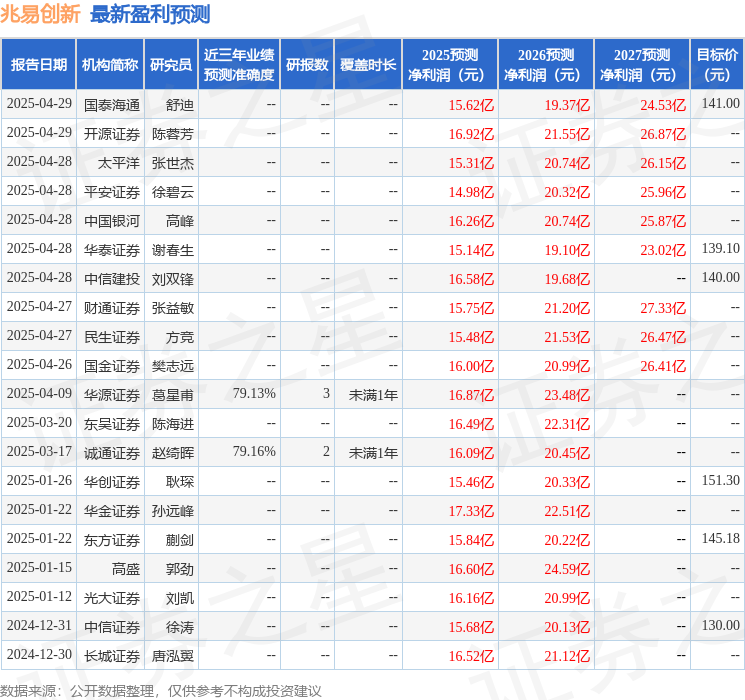The image size is (745, 700).
Task: Click analyst name 郭劲
Action: (x=180, y=569)
